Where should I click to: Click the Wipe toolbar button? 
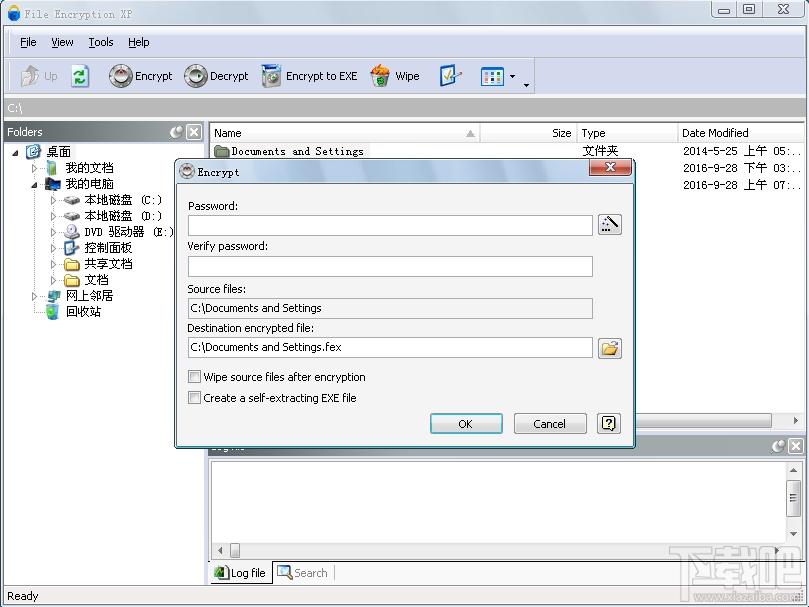click(x=395, y=76)
